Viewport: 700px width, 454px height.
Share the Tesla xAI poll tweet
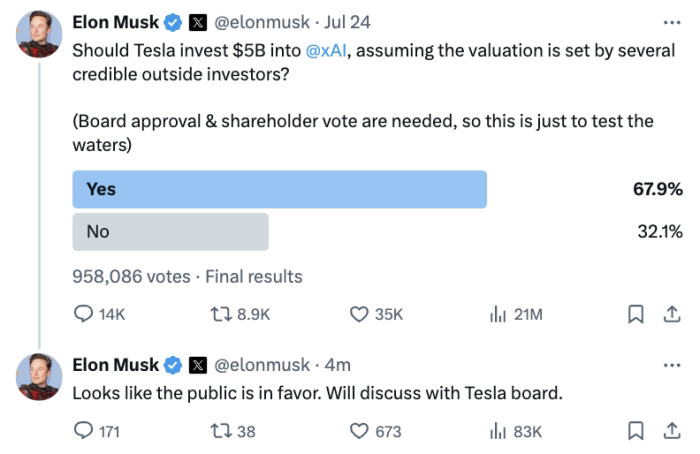[666, 314]
